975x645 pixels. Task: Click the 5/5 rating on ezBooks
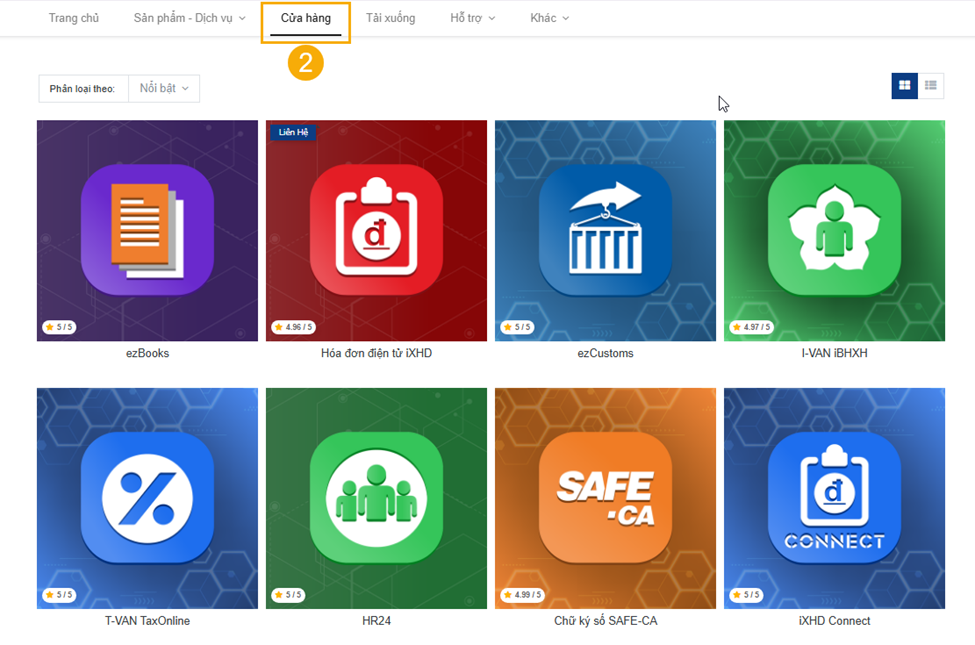(x=59, y=327)
